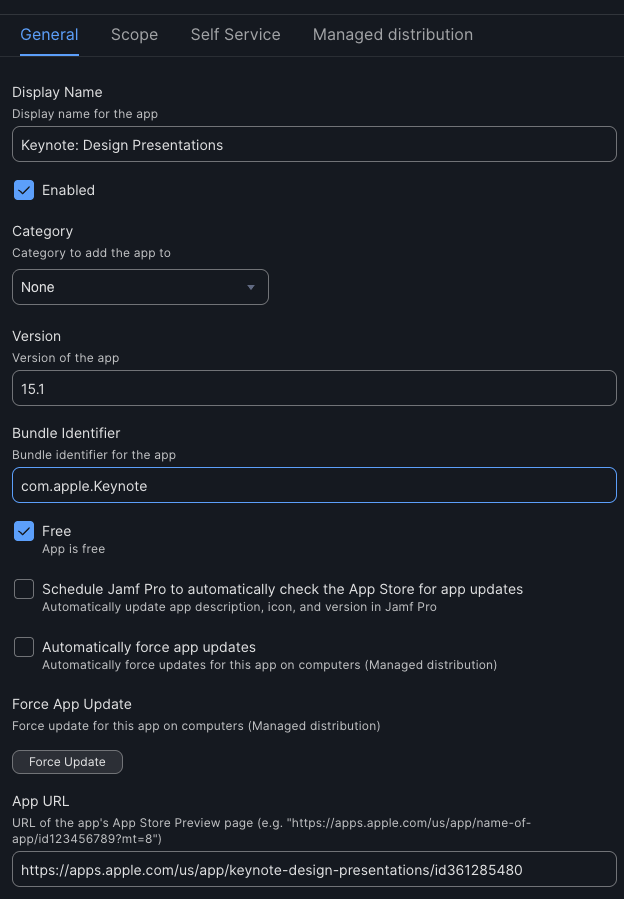Open the Self Service tab

point(235,34)
